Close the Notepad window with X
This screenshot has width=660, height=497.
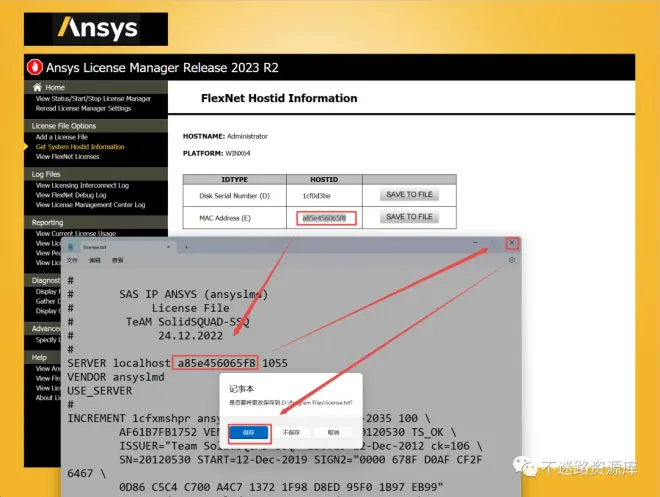[x=512, y=243]
